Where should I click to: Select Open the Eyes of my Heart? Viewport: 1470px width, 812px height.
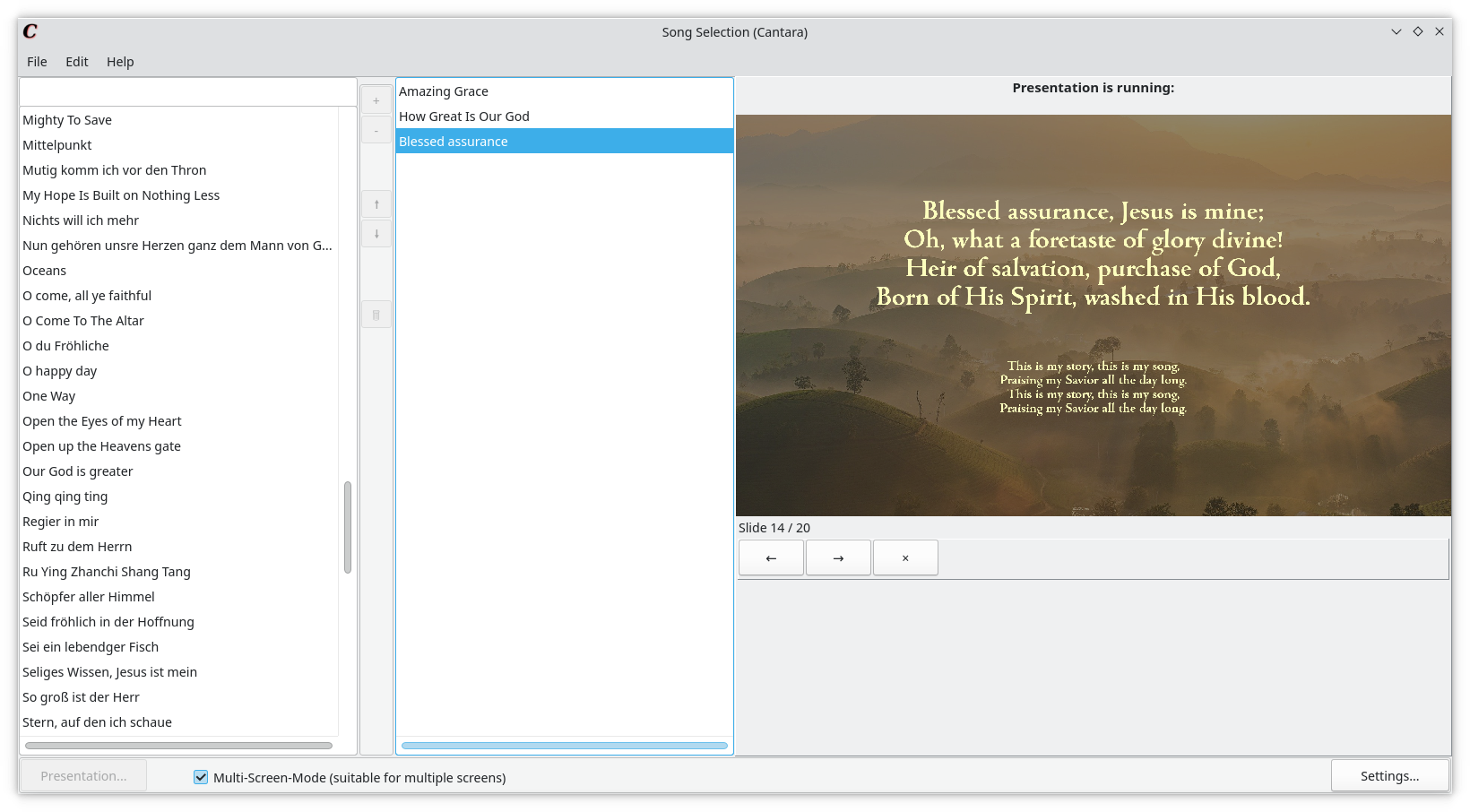tap(178, 421)
